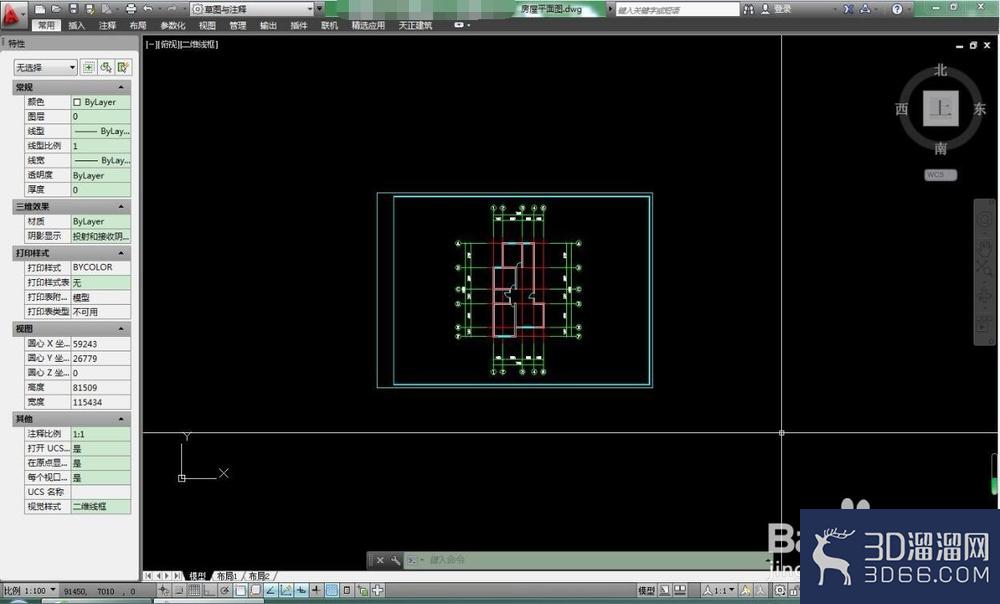The width and height of the screenshot is (1000, 604).
Task: Click the 南 south label on ViewCube compass
Action: (941, 149)
